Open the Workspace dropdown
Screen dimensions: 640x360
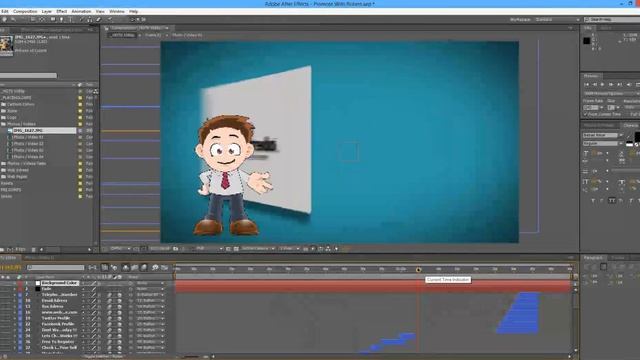(x=558, y=20)
